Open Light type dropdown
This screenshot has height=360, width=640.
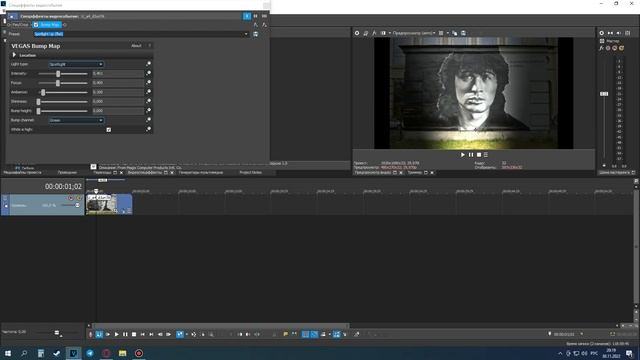(76, 64)
